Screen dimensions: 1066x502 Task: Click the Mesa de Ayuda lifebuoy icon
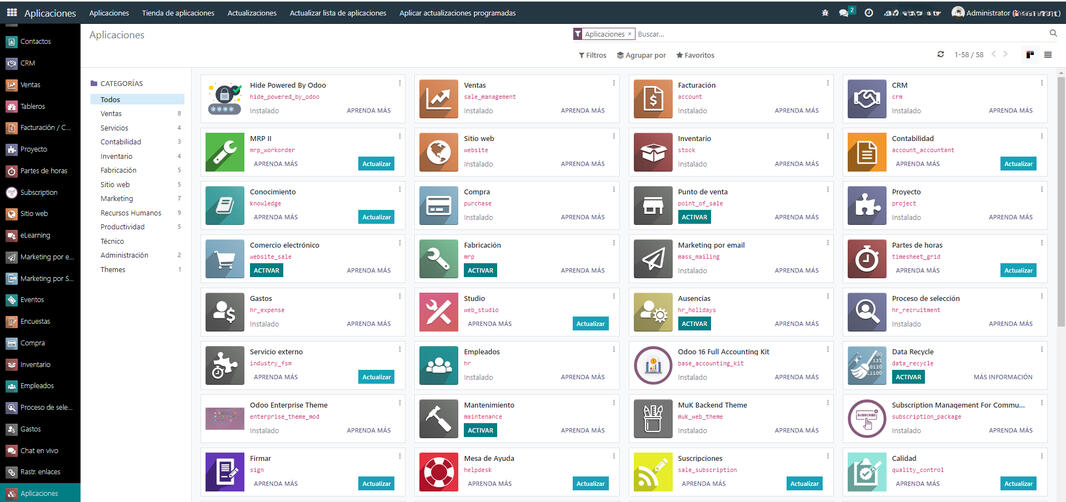(x=439, y=472)
